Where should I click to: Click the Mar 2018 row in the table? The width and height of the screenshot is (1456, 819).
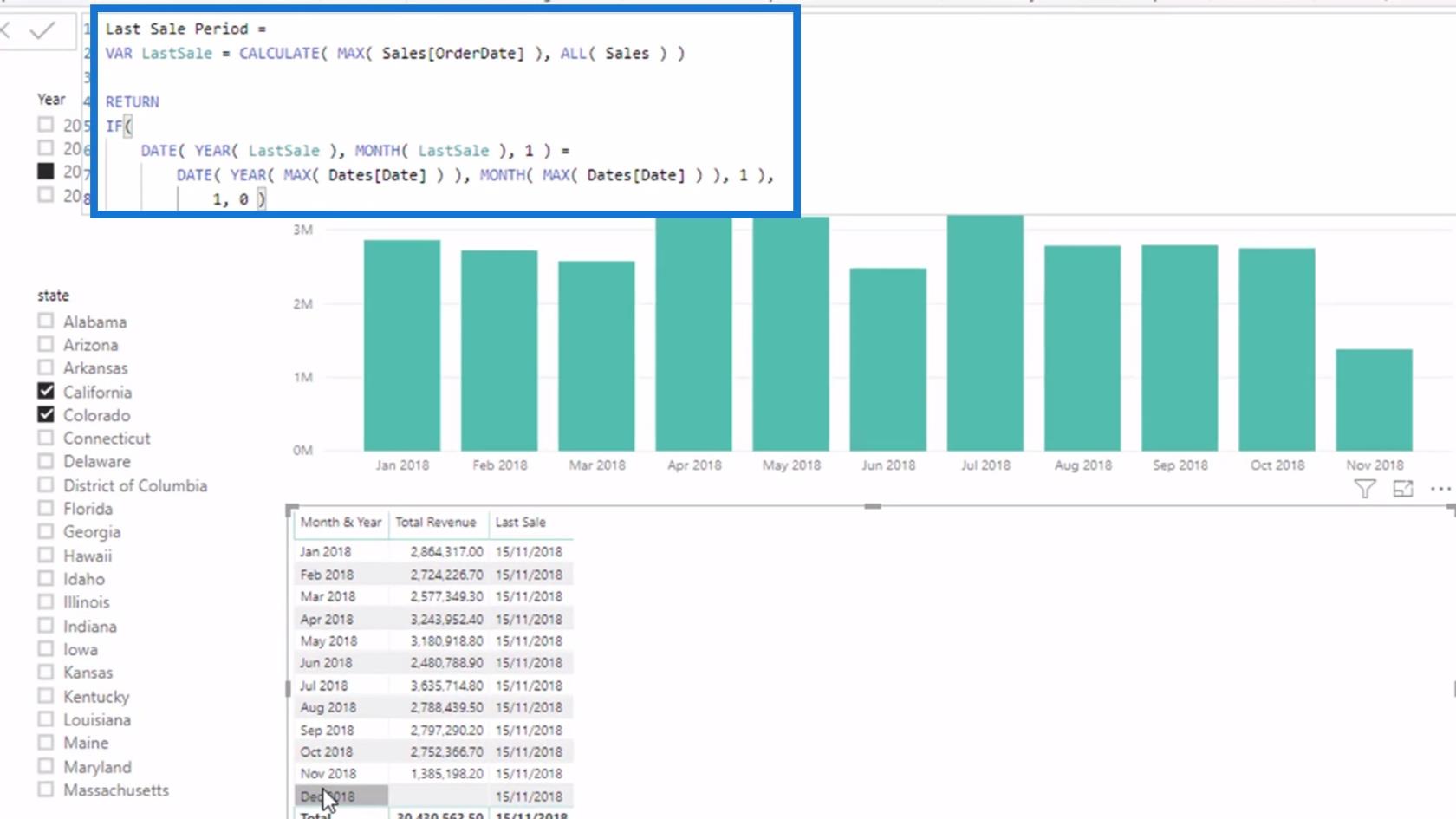433,596
